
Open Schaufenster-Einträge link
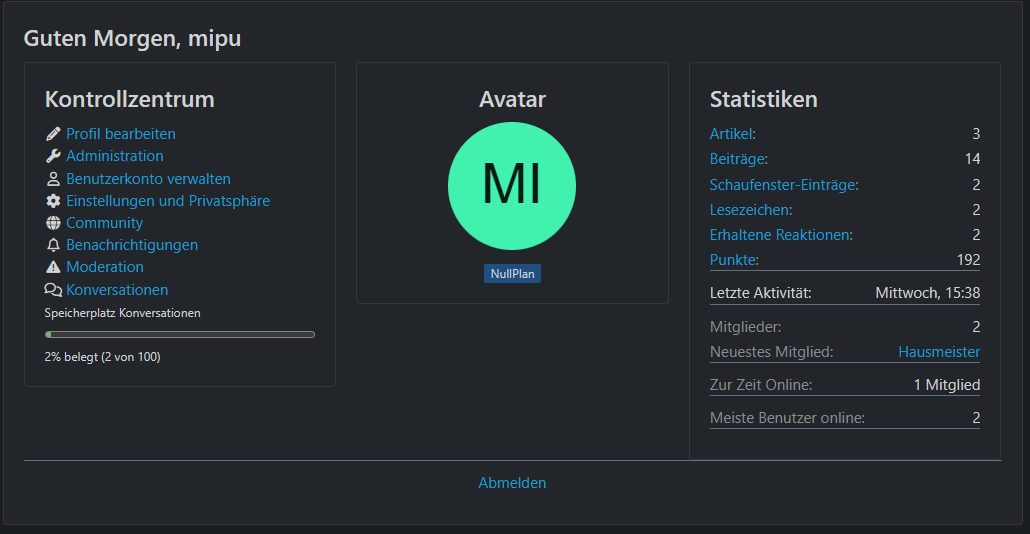click(784, 185)
